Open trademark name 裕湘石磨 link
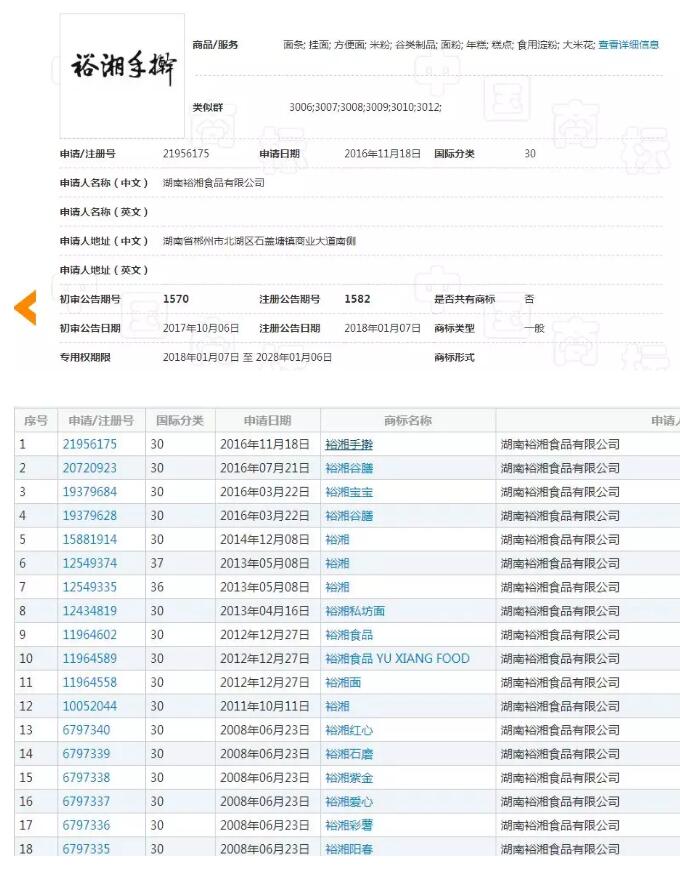 coord(349,754)
